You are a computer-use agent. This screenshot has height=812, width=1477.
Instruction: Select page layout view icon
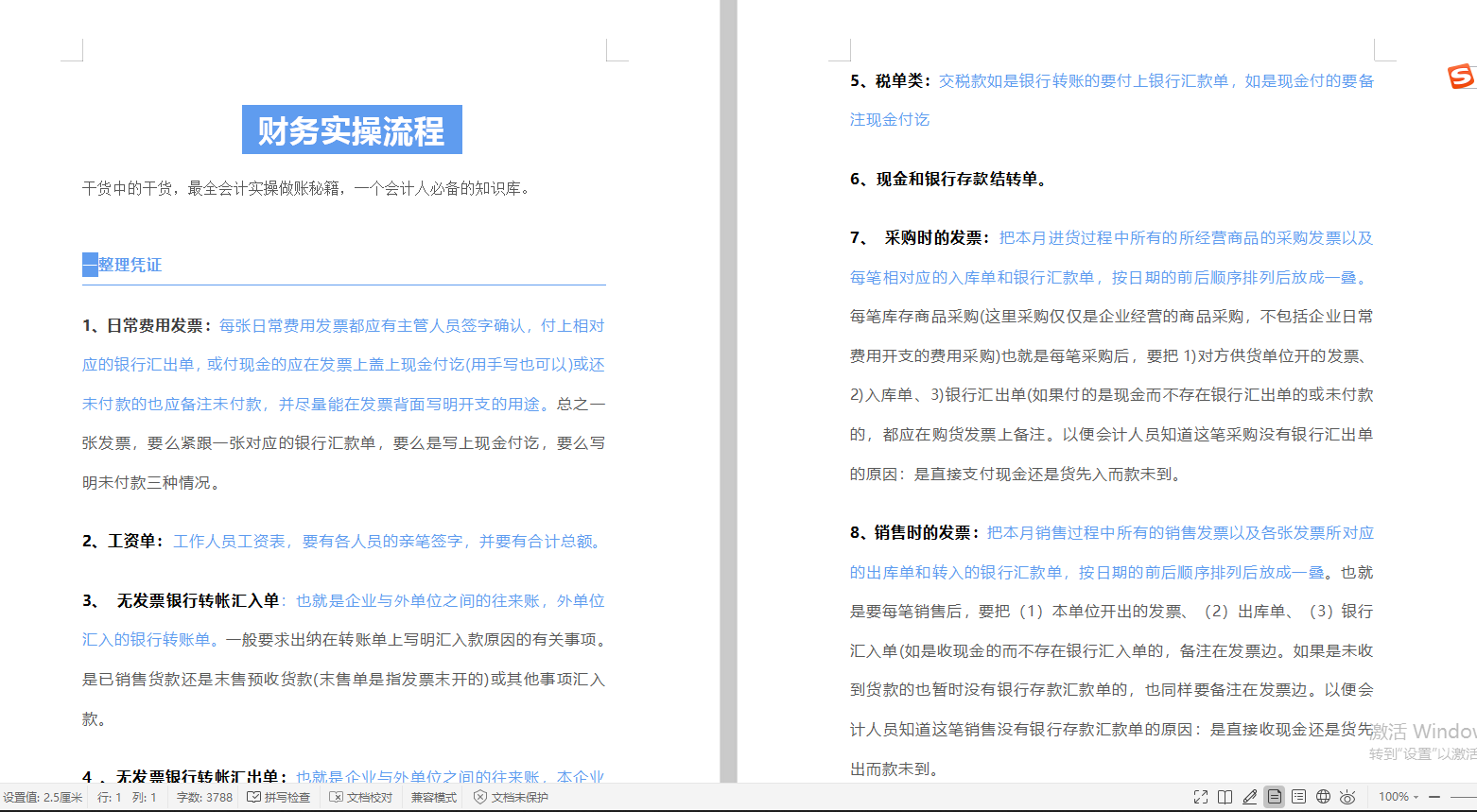coord(1275,797)
